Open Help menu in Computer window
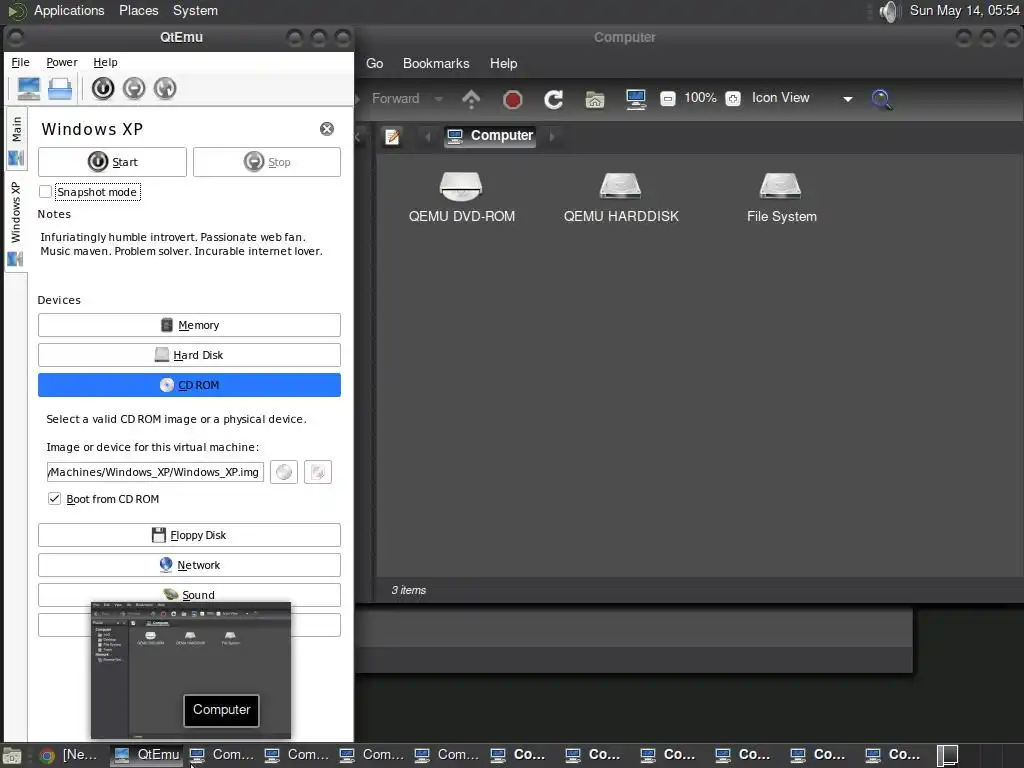1024x768 pixels. click(x=504, y=63)
